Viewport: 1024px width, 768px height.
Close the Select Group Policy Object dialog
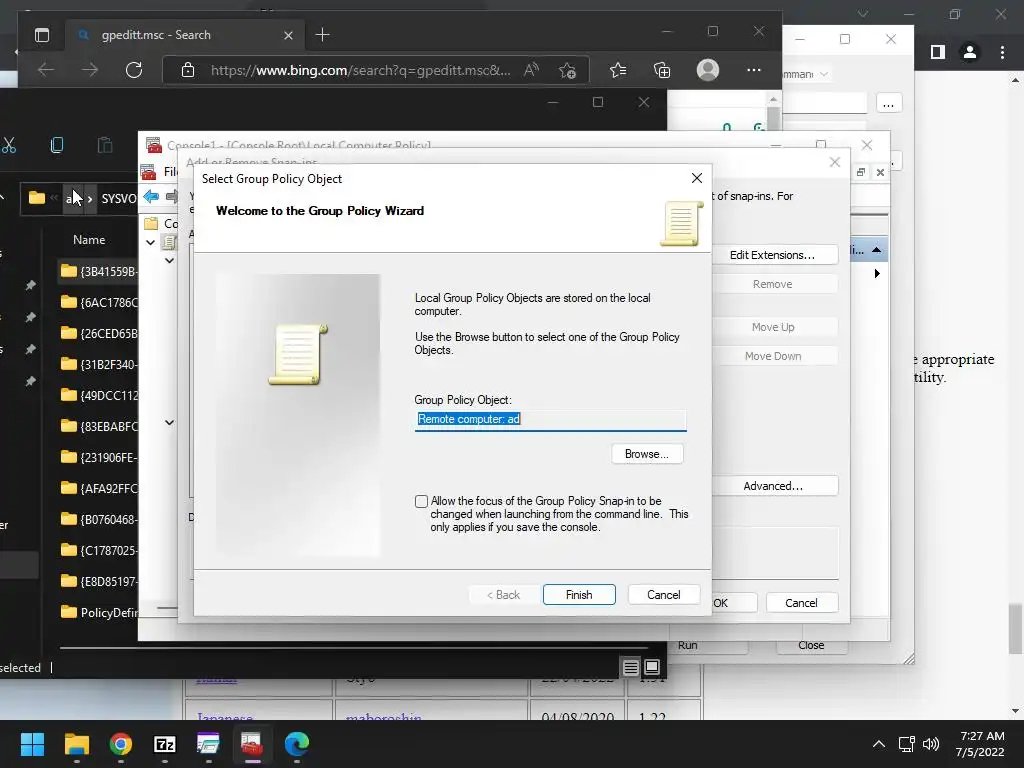tap(697, 178)
